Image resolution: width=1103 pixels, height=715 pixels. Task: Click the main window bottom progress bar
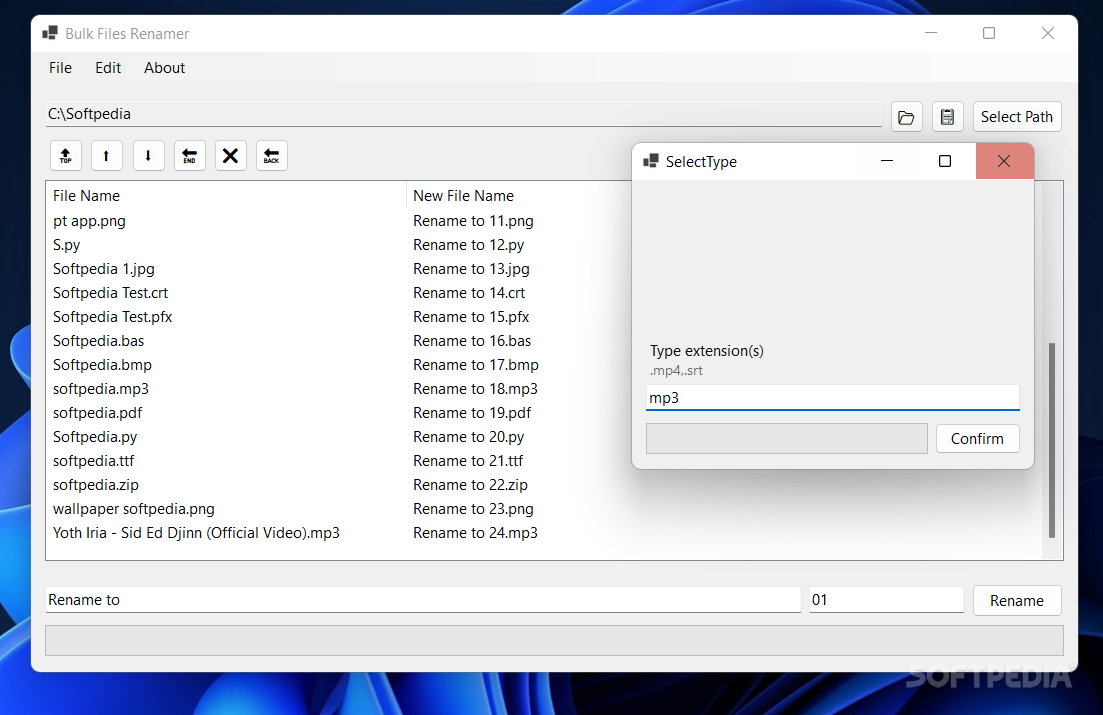coord(554,640)
